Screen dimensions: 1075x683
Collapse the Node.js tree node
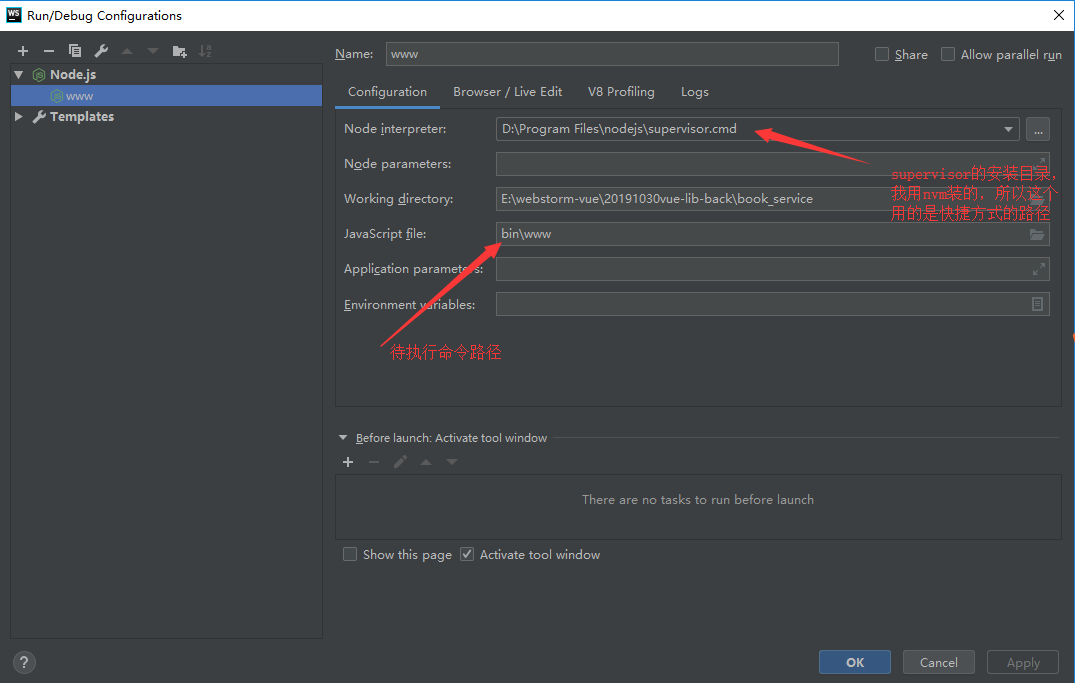point(18,73)
